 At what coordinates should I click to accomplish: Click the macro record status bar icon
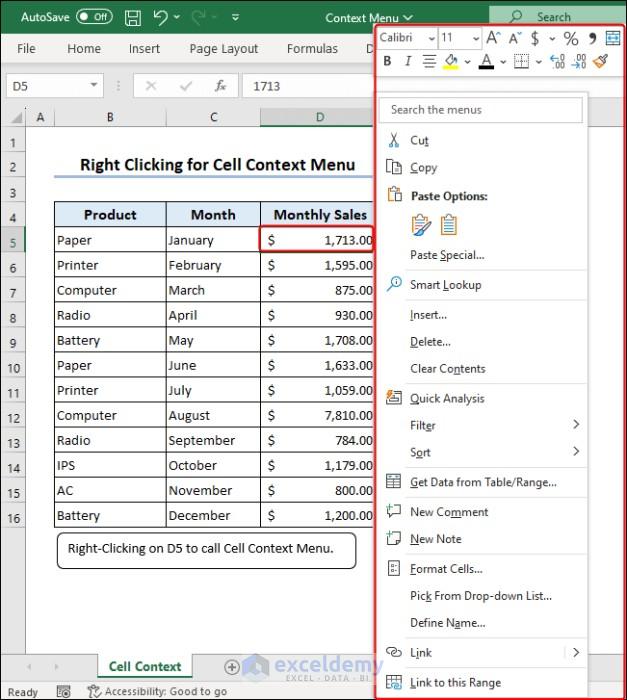pyautogui.click(x=63, y=692)
